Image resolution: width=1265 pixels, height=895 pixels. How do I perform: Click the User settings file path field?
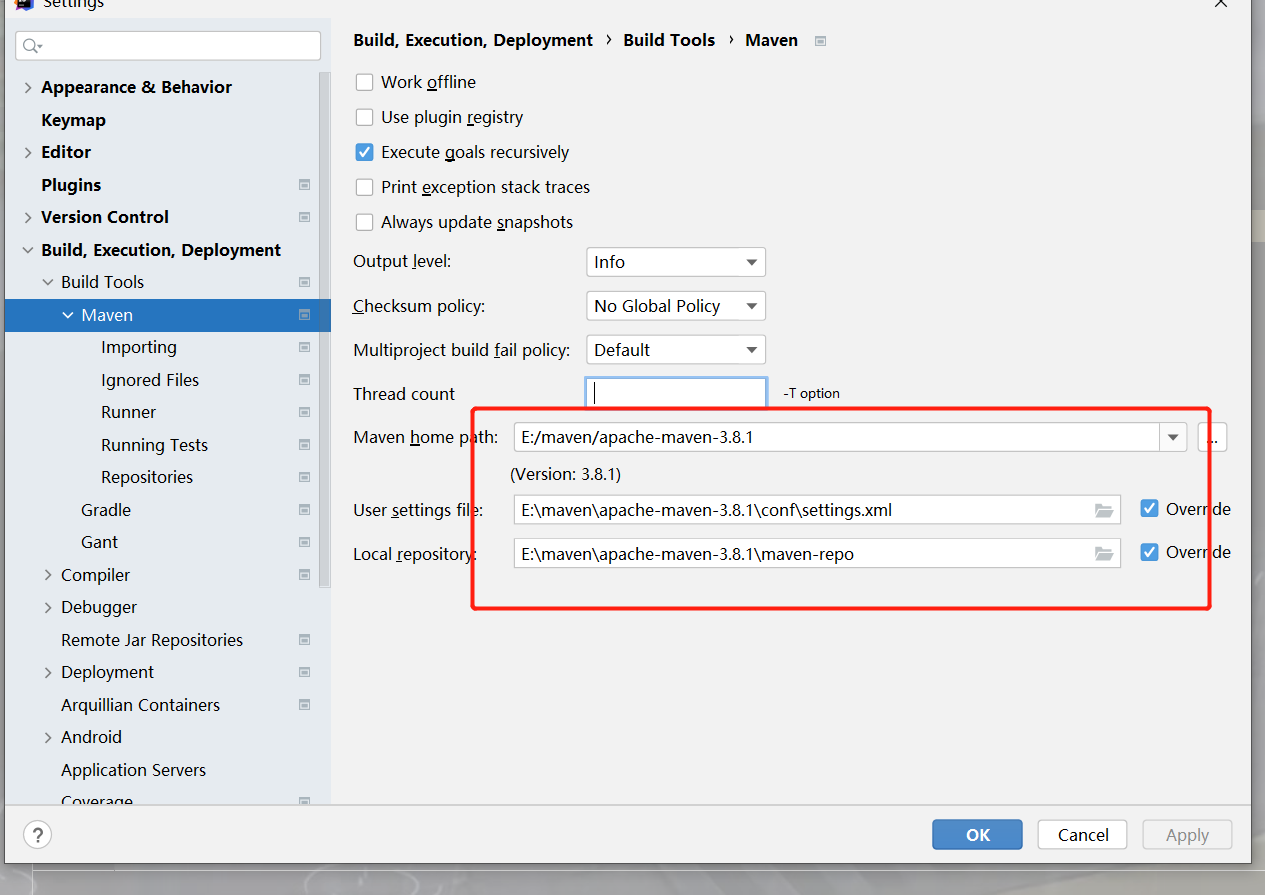817,510
